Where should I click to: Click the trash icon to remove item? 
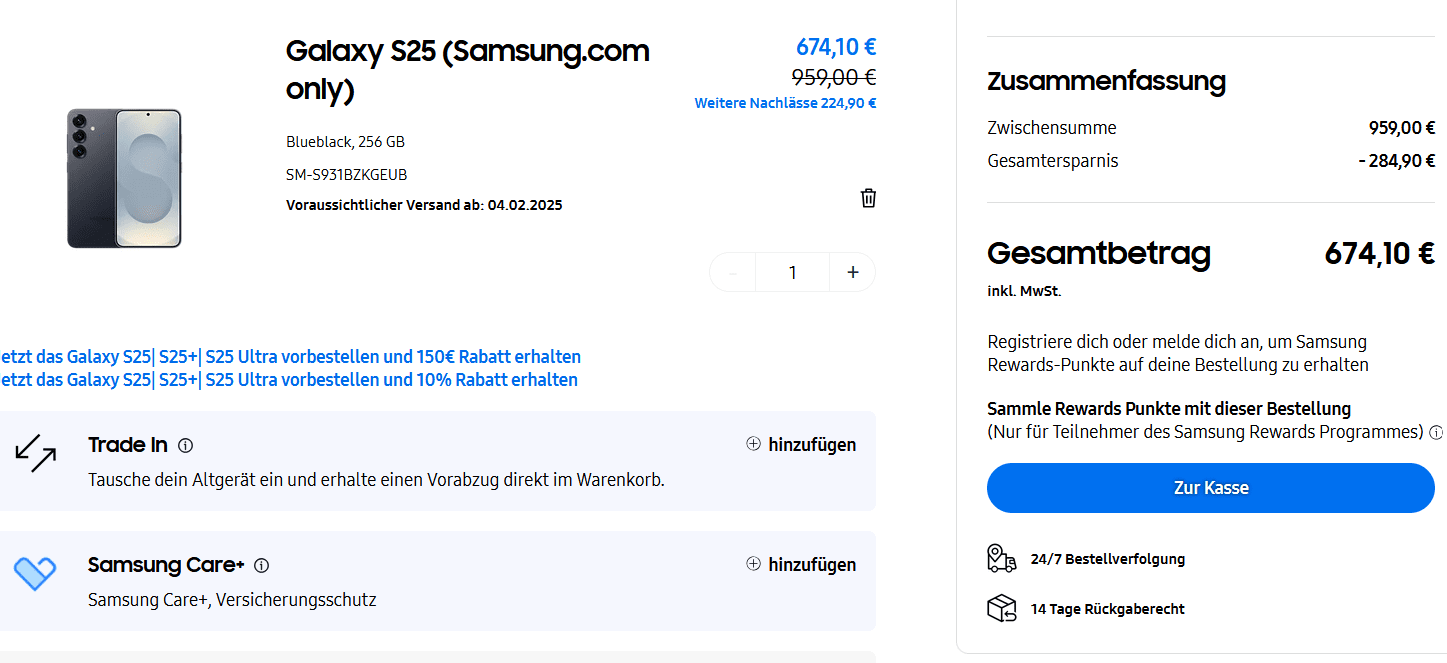(868, 198)
